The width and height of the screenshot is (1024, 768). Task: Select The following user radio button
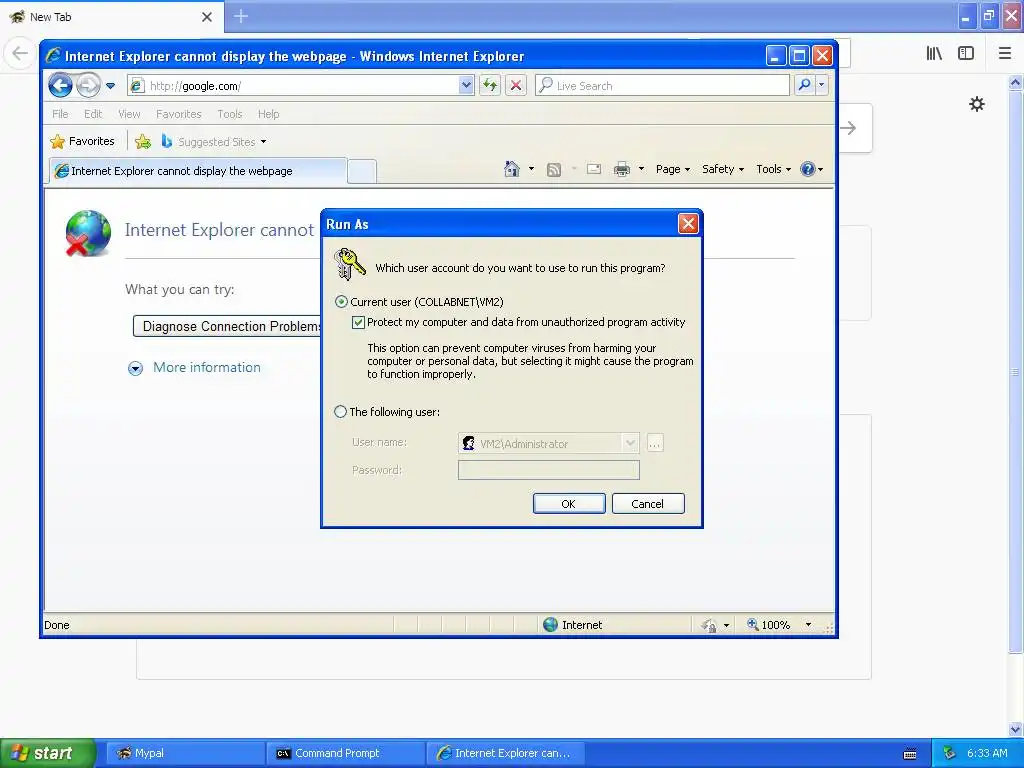[340, 411]
